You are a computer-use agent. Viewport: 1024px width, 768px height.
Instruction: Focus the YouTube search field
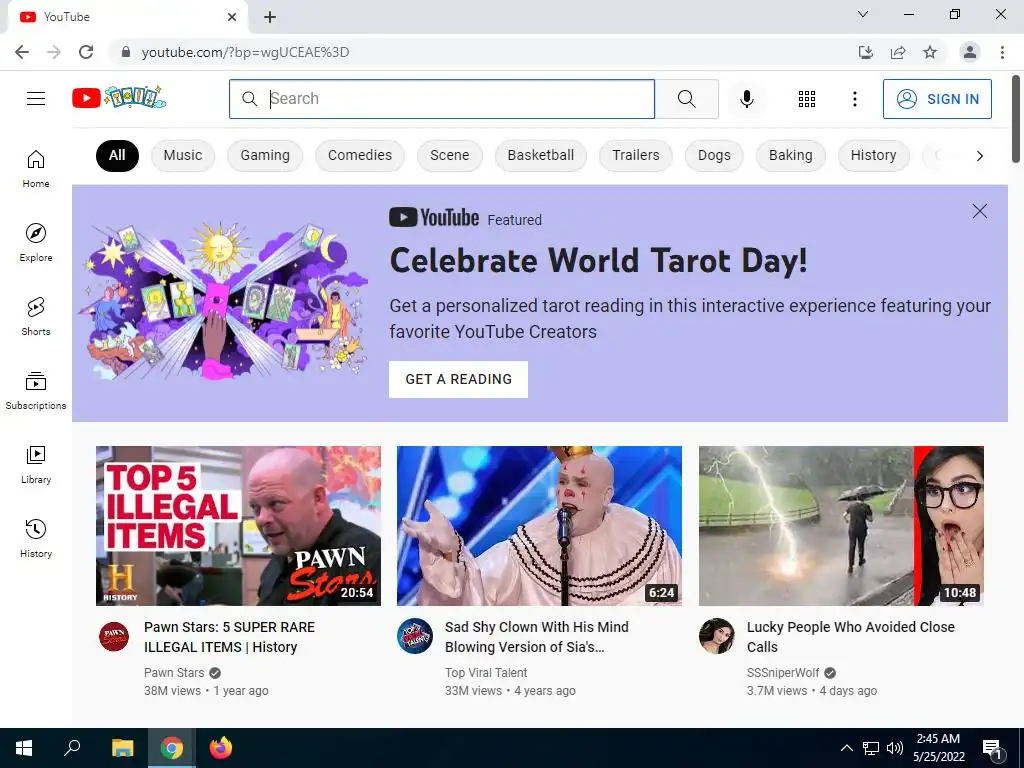tap(441, 99)
